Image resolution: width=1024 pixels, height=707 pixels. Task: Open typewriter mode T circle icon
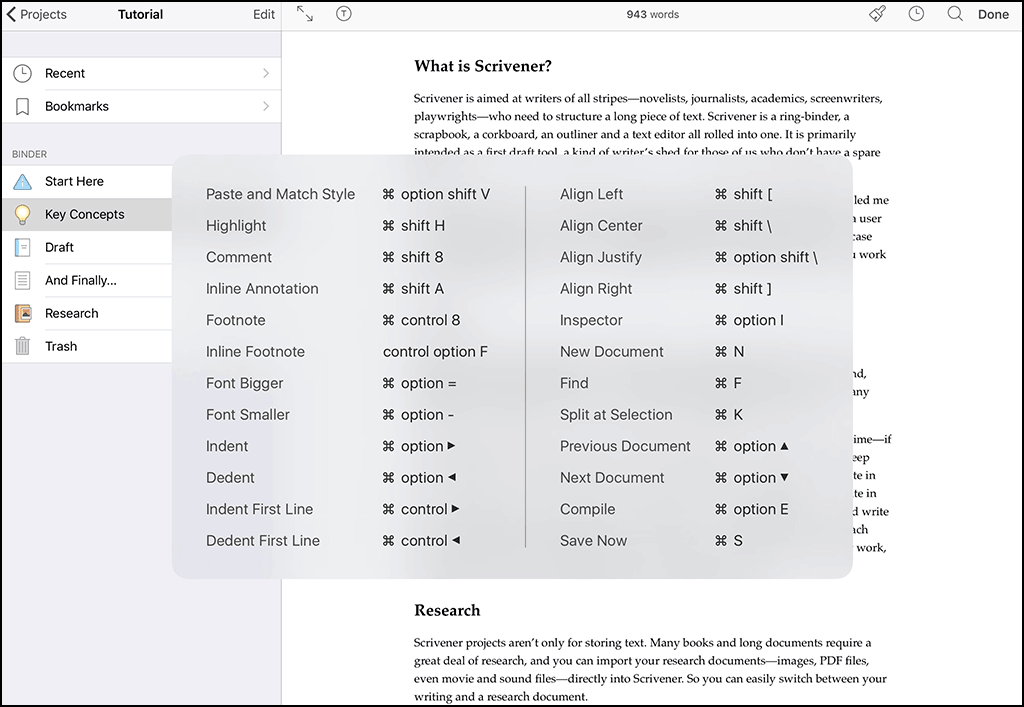pos(344,14)
